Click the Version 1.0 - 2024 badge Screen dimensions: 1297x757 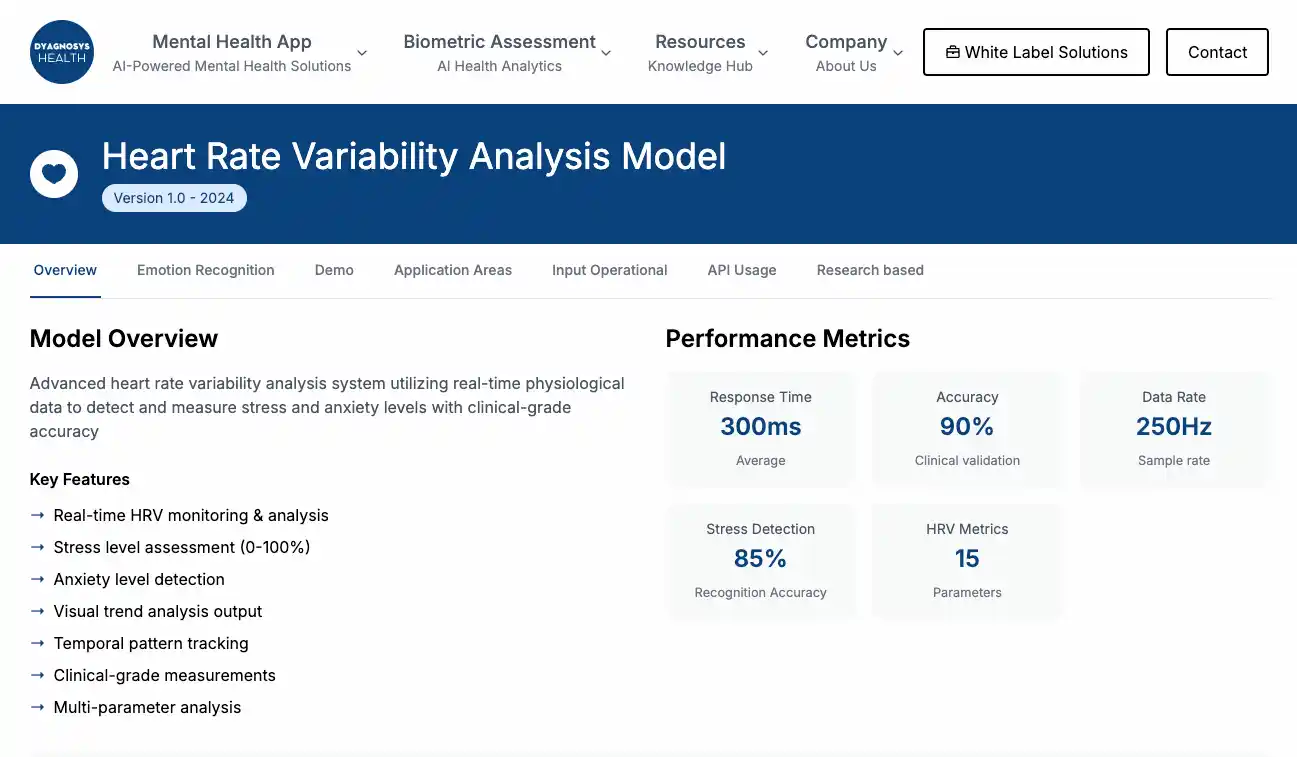(174, 198)
